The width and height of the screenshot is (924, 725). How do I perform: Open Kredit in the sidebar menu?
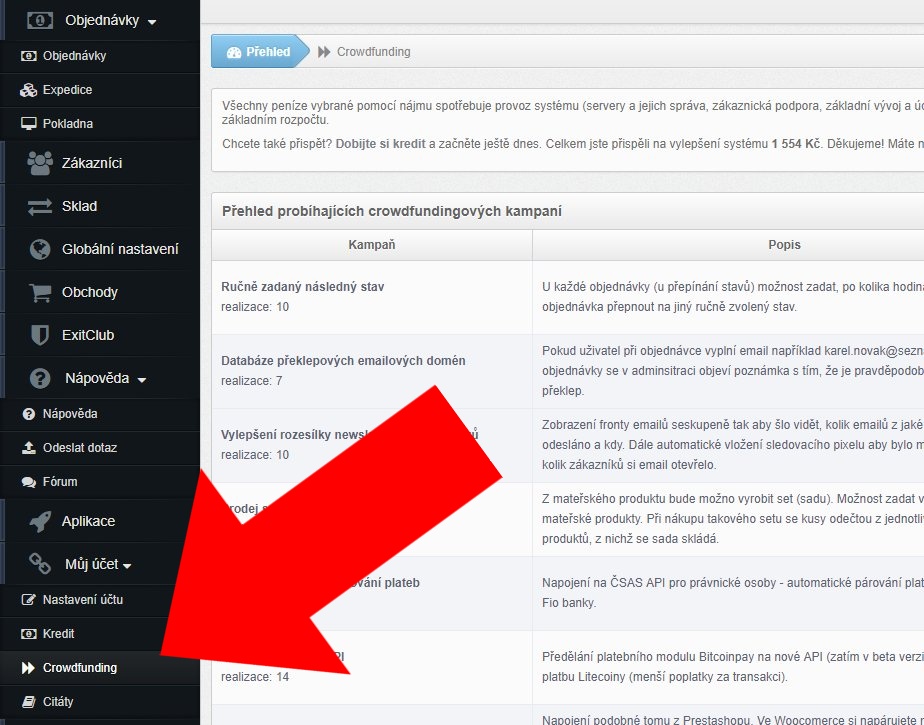(58, 634)
